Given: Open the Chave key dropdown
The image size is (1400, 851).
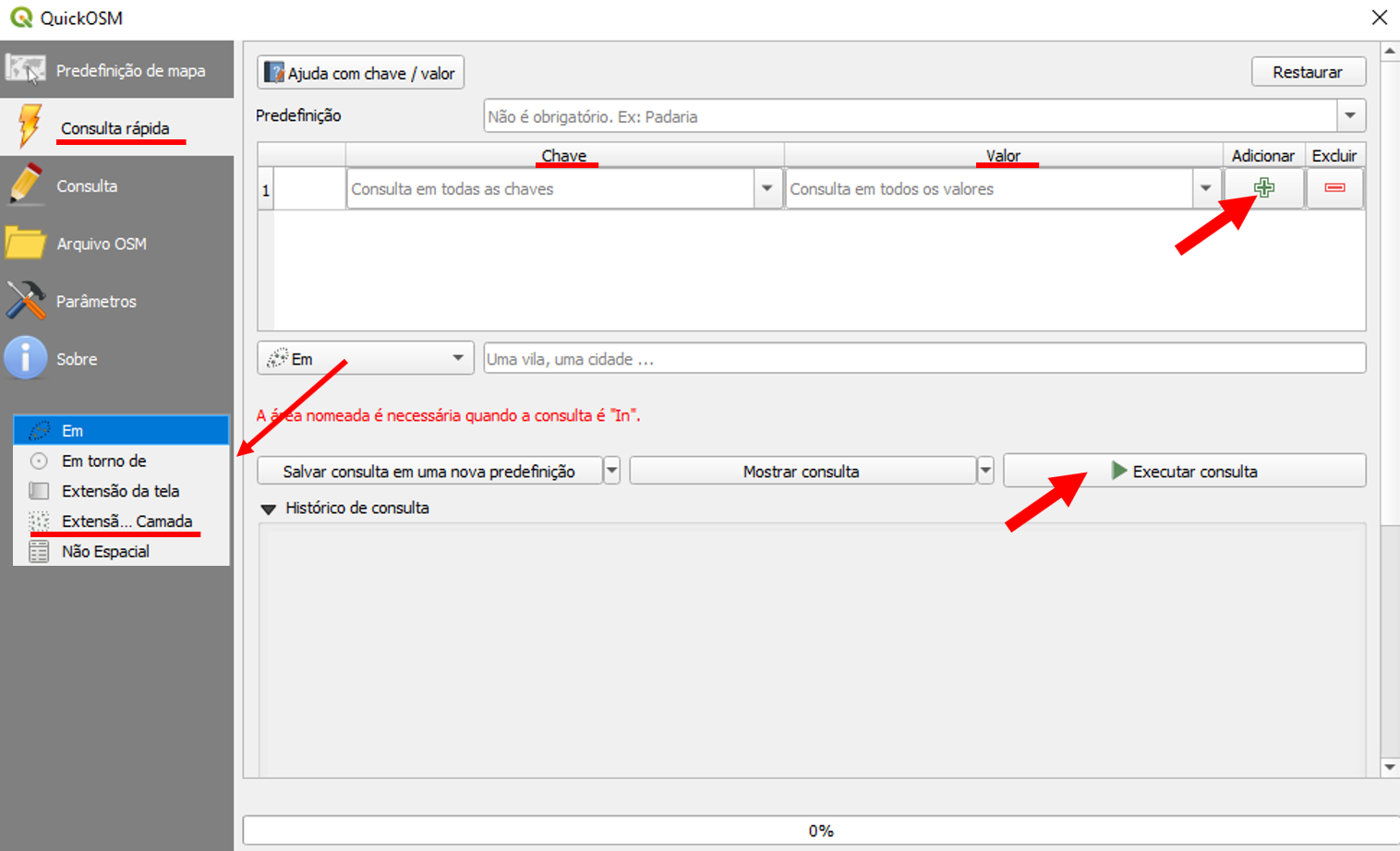Looking at the screenshot, I should (766, 189).
